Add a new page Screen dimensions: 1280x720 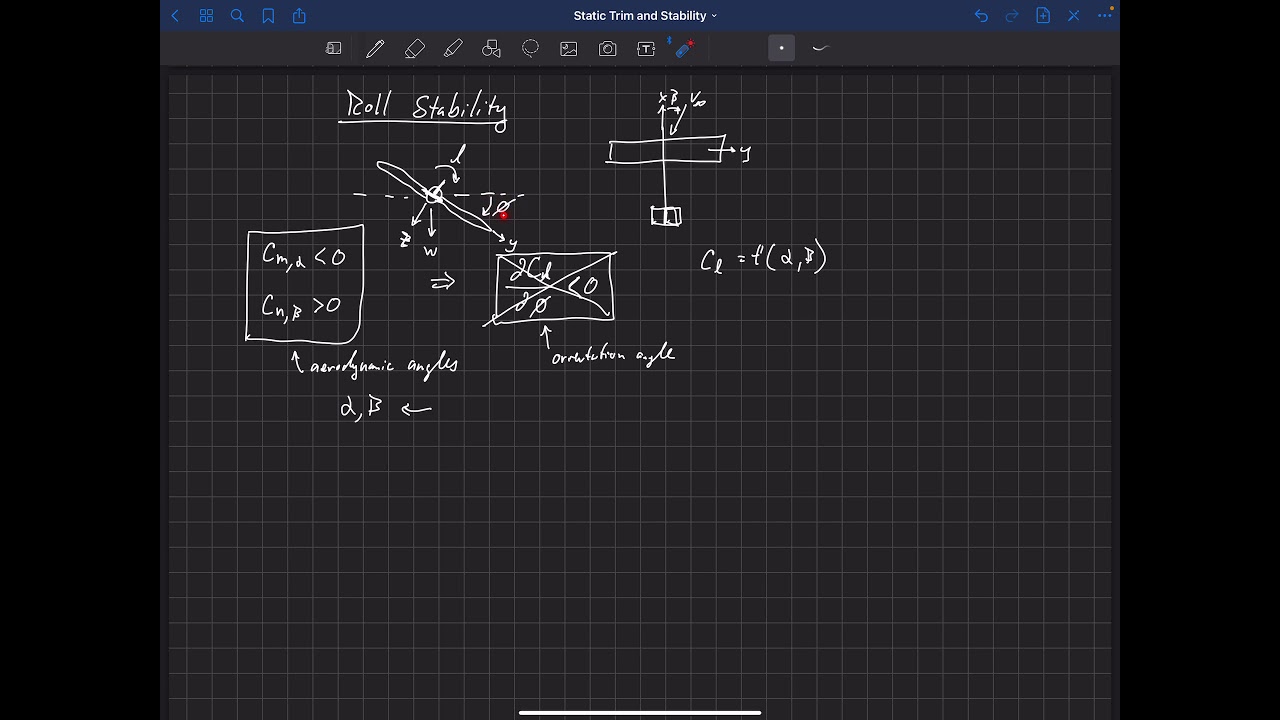tap(1043, 16)
